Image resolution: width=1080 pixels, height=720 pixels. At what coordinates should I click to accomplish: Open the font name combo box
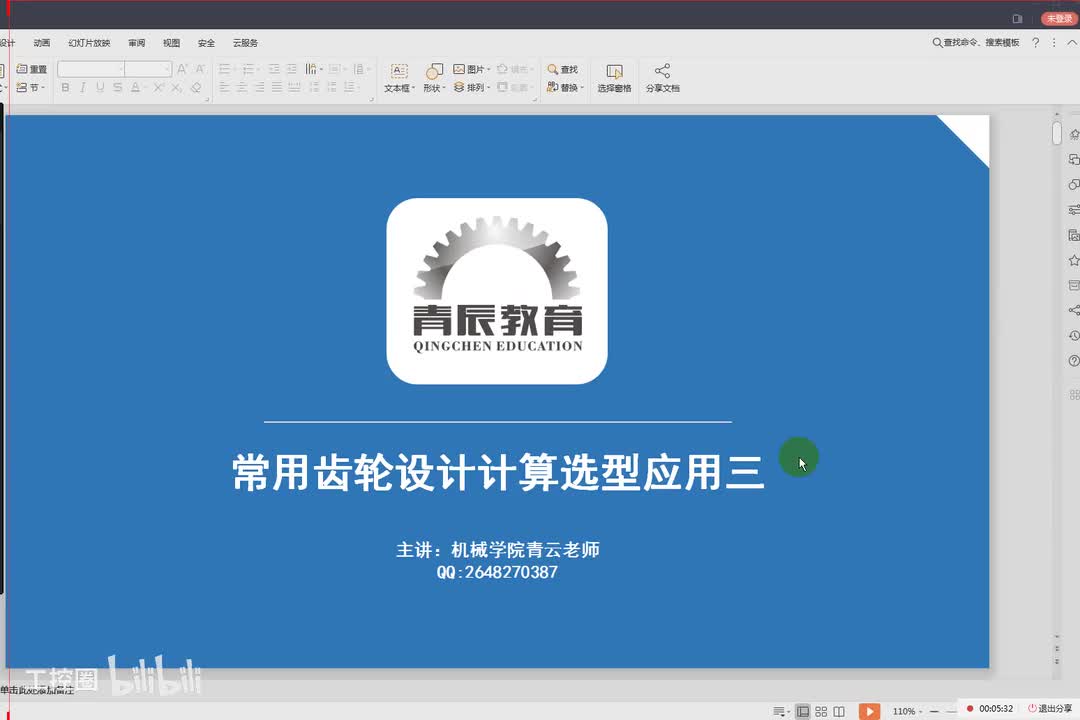pyautogui.click(x=91, y=69)
